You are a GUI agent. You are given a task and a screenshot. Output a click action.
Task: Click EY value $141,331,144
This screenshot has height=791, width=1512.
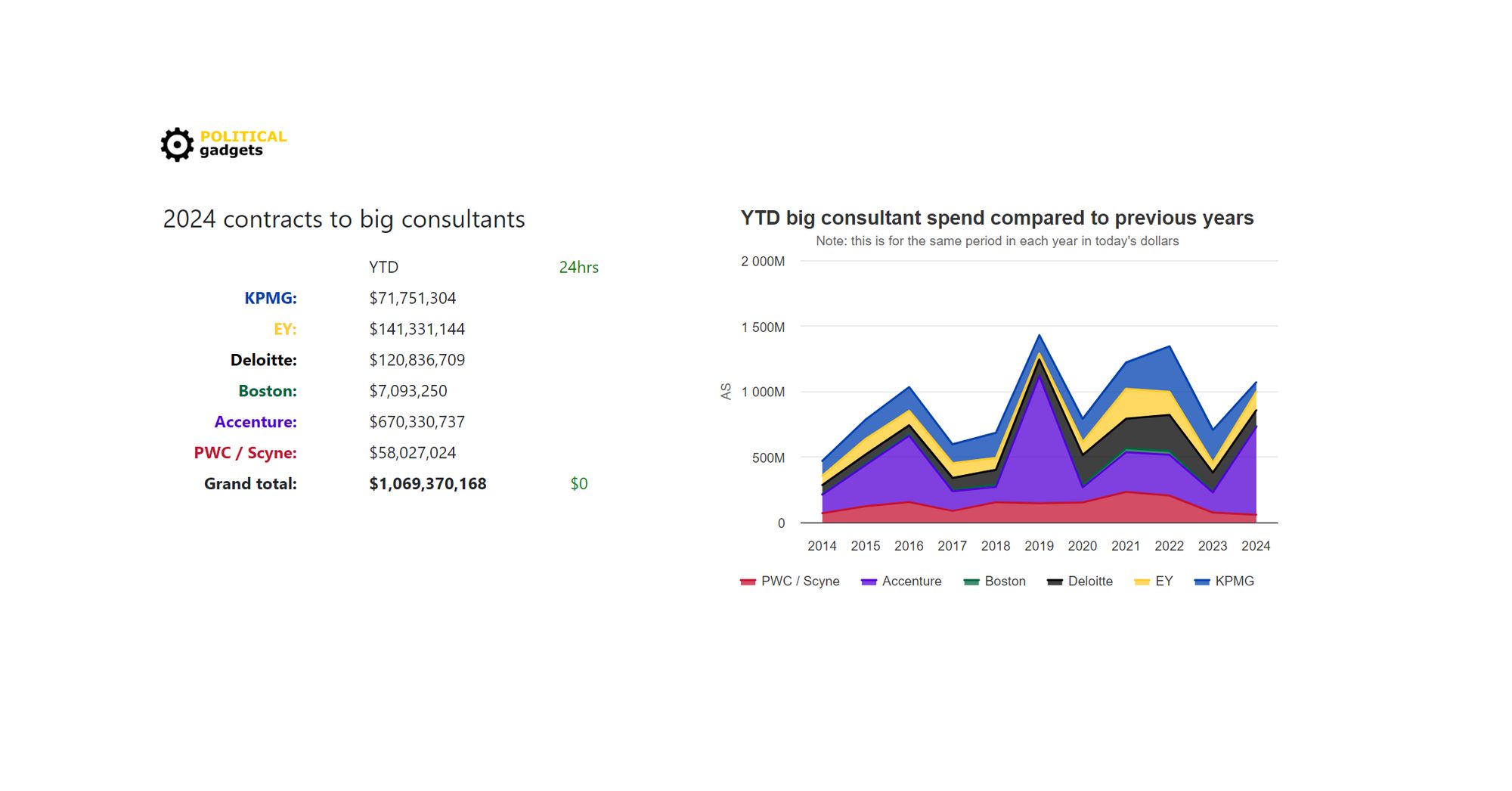417,329
